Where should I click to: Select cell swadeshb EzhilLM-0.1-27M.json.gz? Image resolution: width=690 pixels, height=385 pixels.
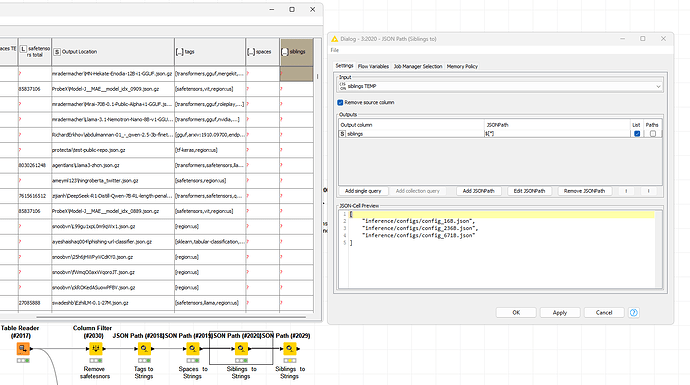(113, 303)
